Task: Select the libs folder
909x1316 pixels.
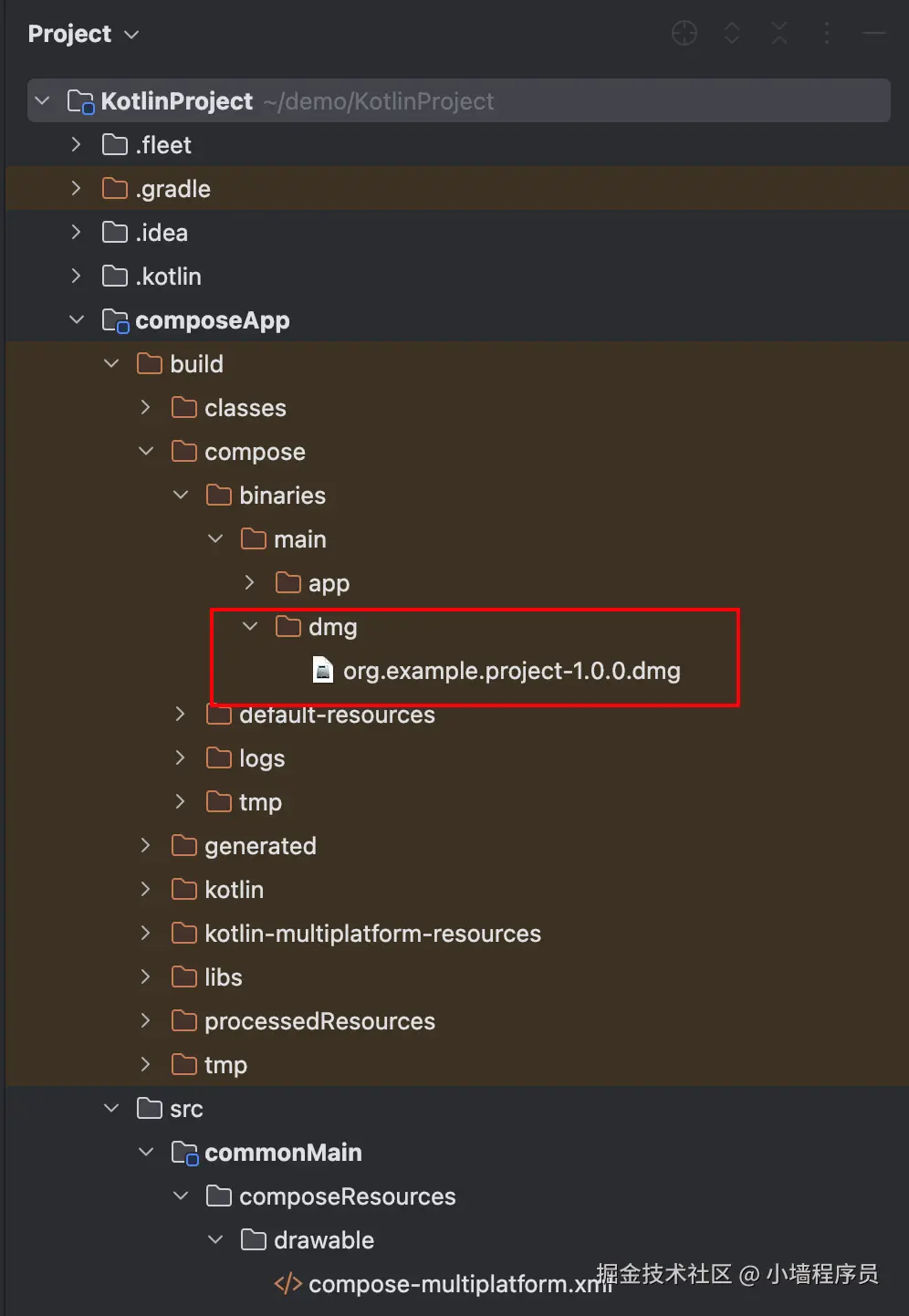Action: (223, 977)
